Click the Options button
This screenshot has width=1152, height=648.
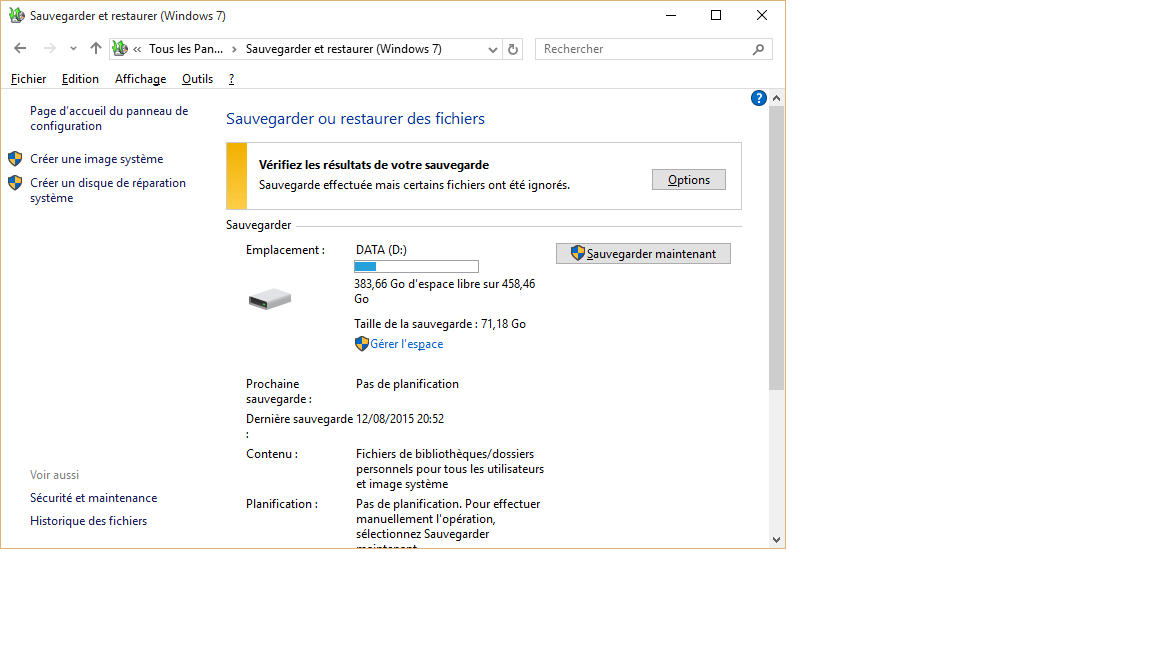coord(689,180)
